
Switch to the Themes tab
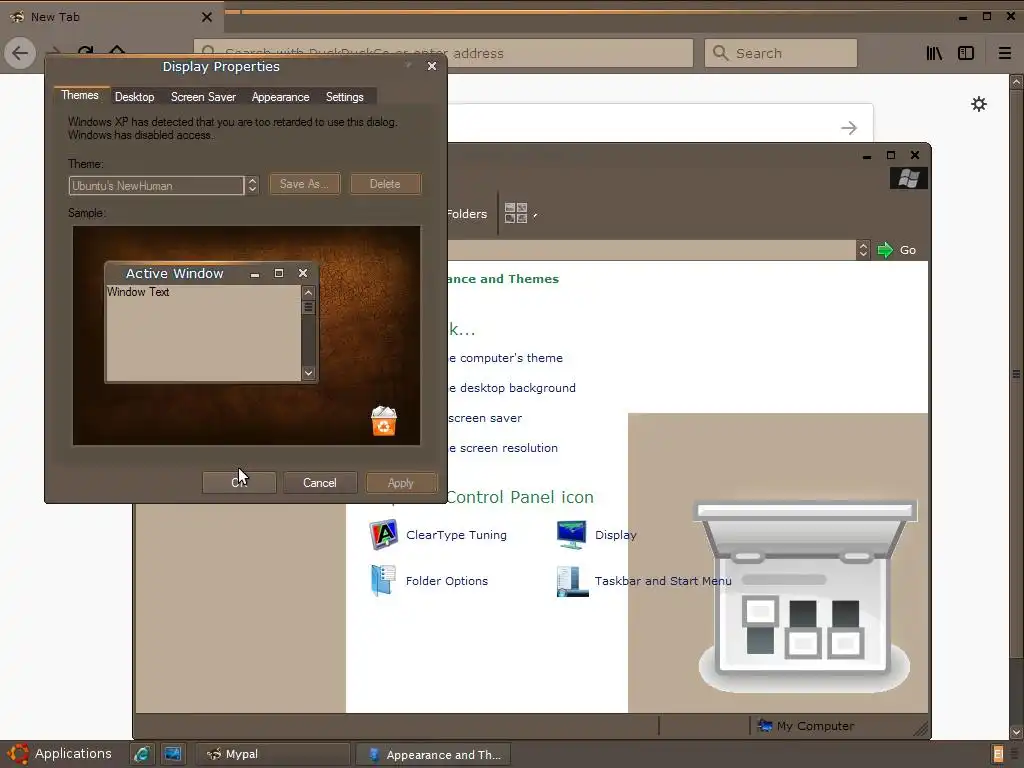[x=80, y=95]
